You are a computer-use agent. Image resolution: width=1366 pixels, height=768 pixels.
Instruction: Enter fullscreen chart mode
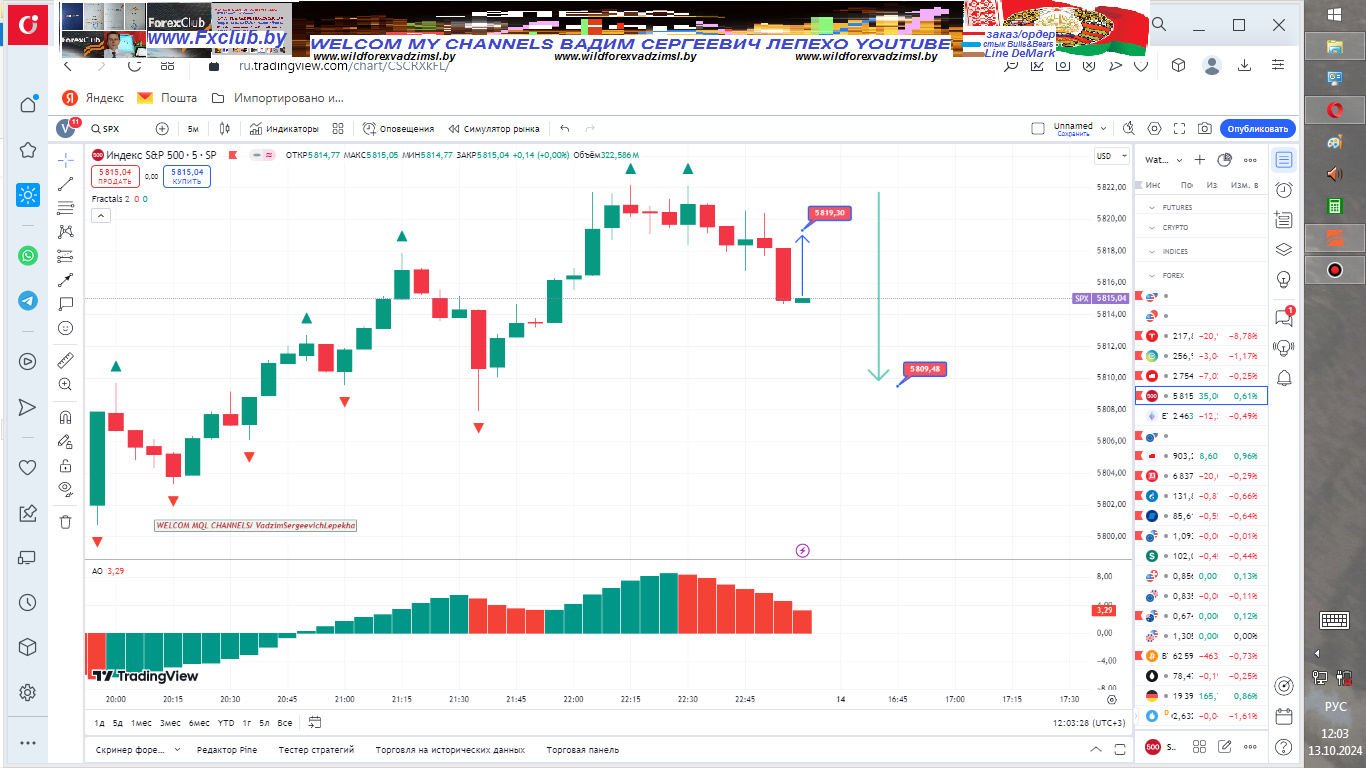(1180, 129)
